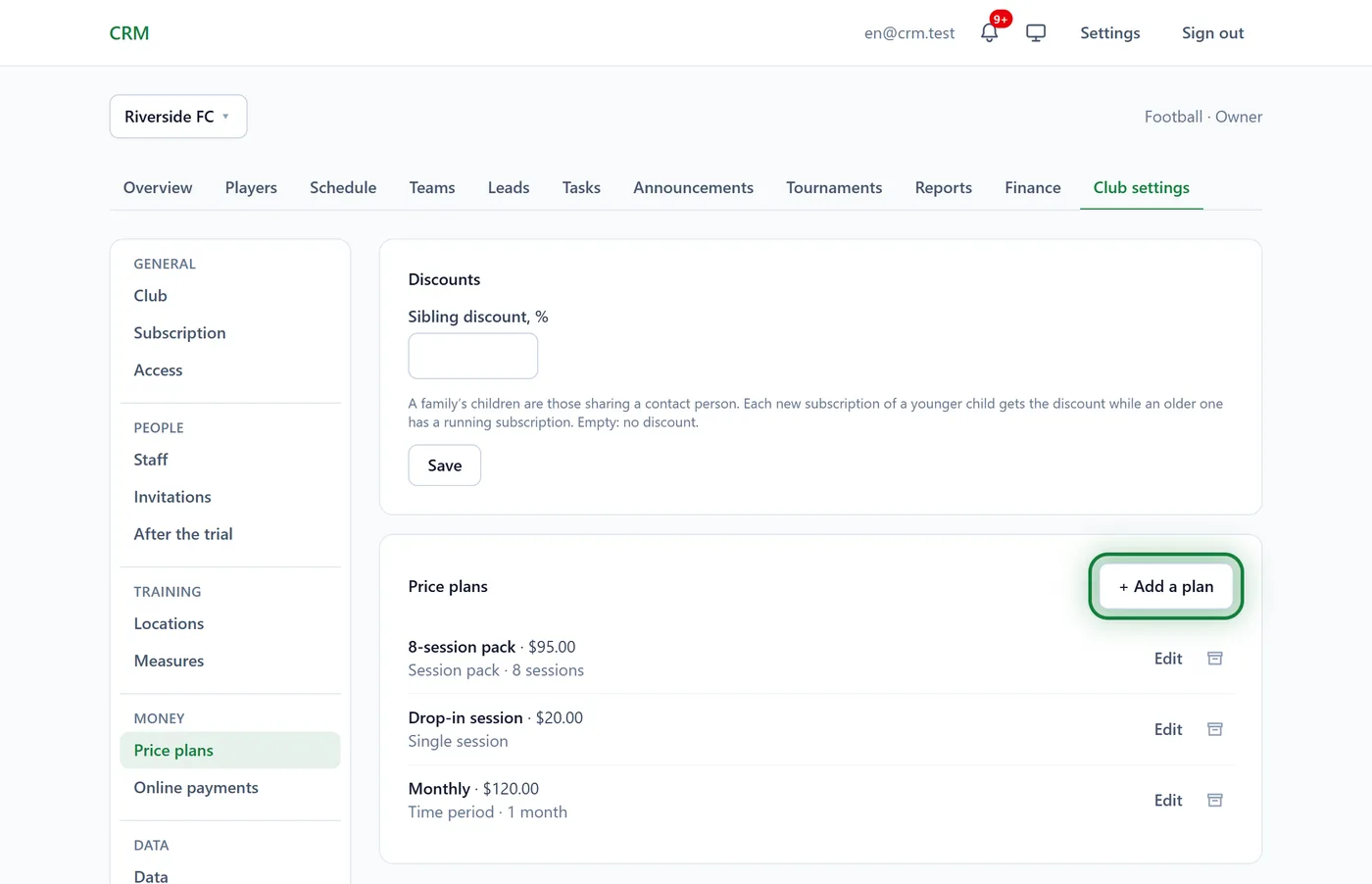Open Access in the sidebar
Screen dimensions: 1372x884
(230, 370)
